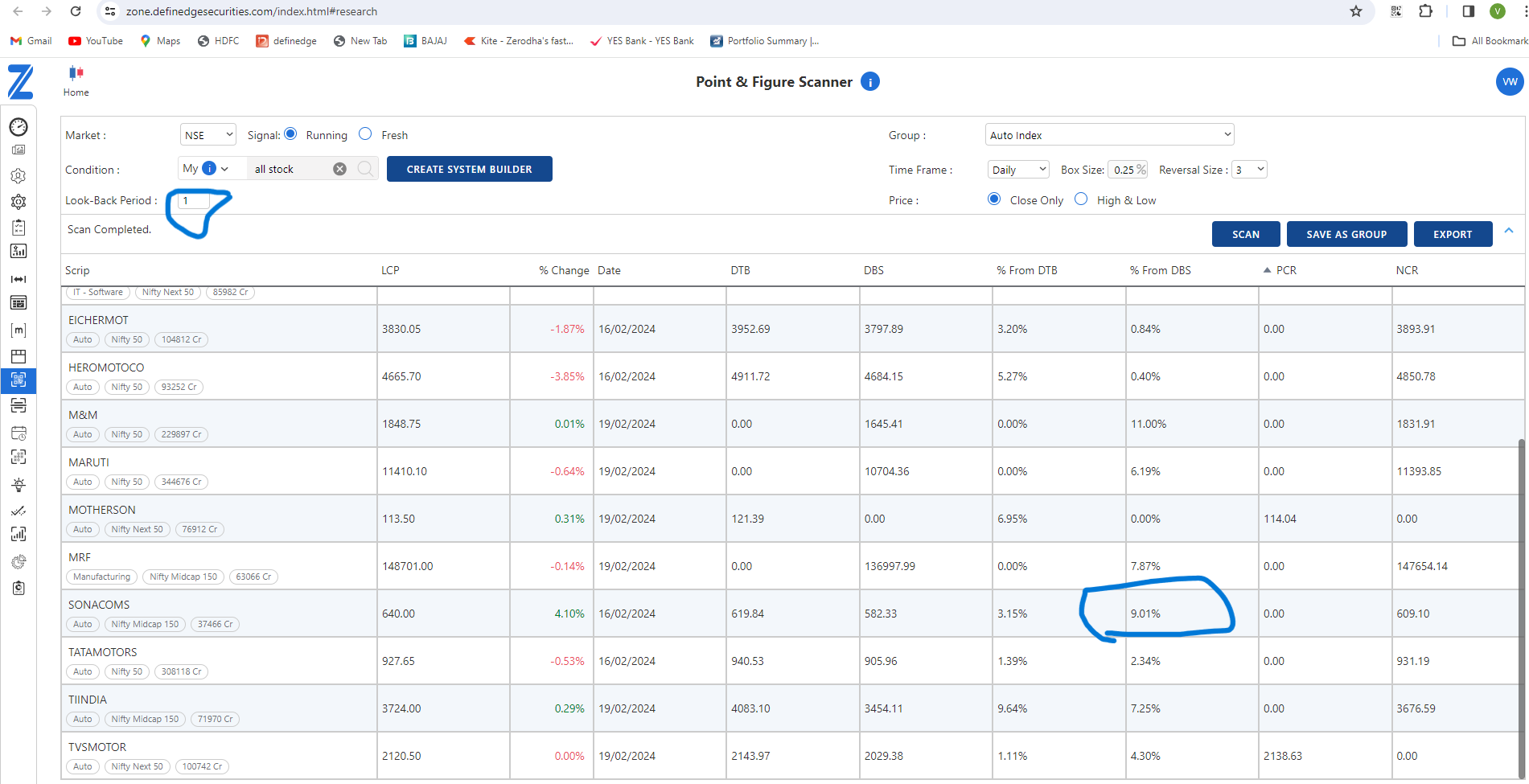Viewport: 1529px width, 784px height.
Task: Click the info icon beside Scanner title
Action: click(x=870, y=82)
